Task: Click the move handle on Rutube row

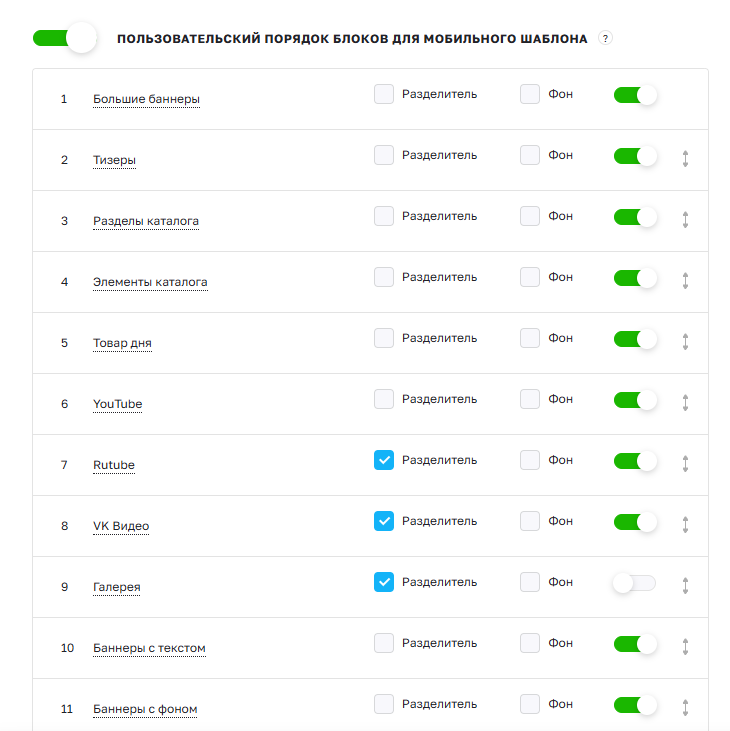Action: (x=685, y=464)
